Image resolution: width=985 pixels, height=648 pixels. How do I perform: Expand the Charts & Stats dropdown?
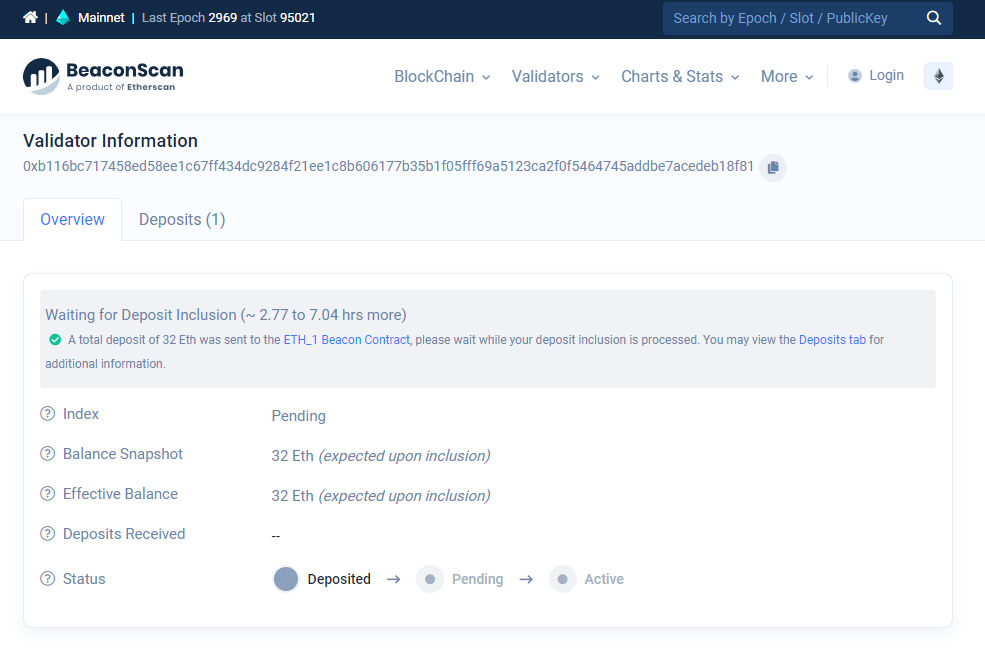[x=680, y=77]
